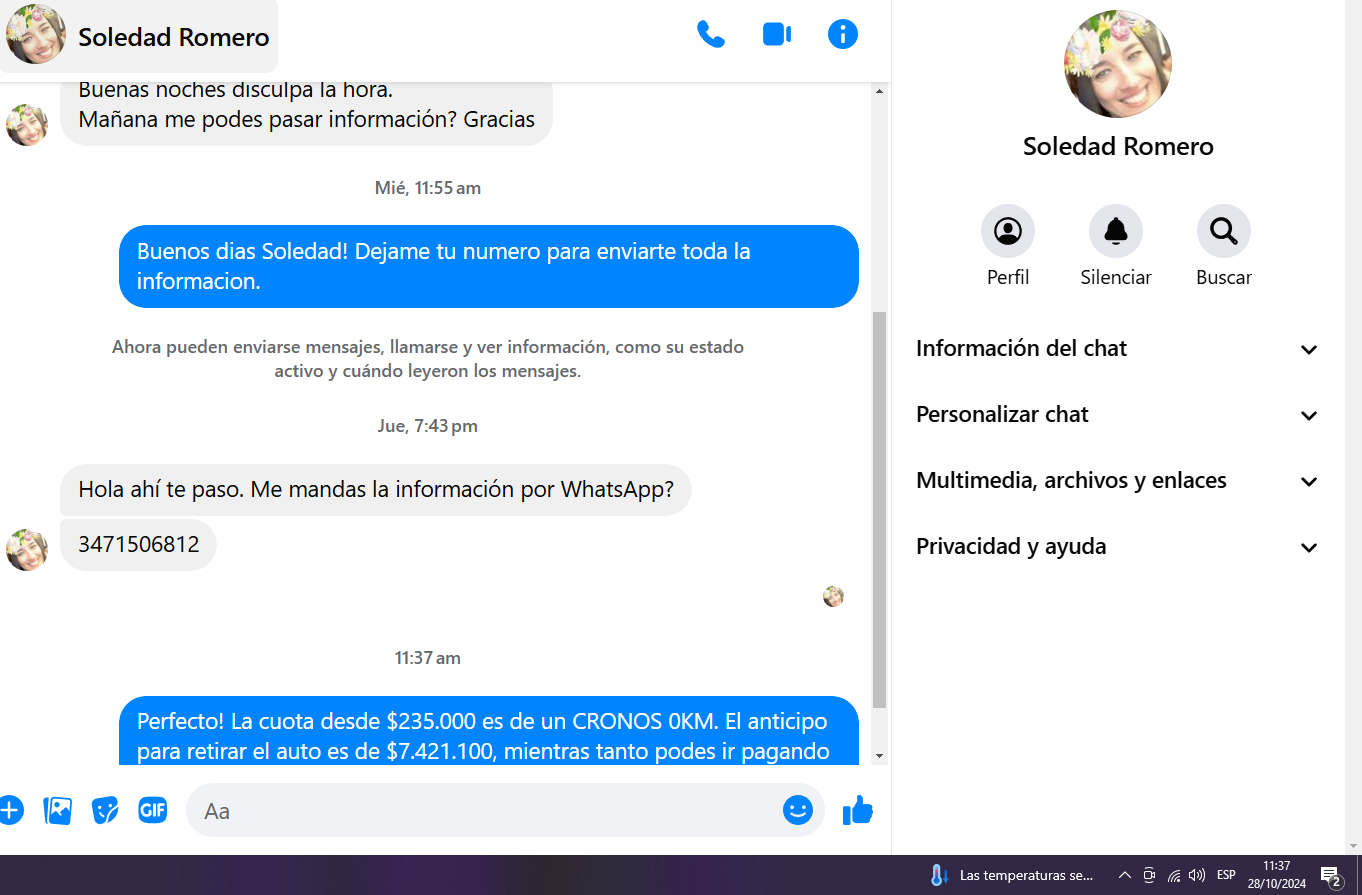Open the sticker picker
Image resolution: width=1362 pixels, height=895 pixels.
105,810
